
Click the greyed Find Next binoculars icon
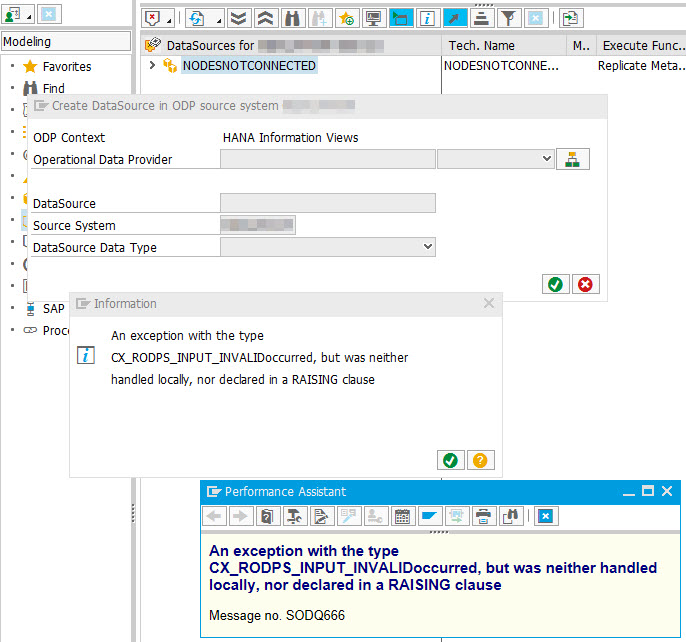click(x=319, y=18)
